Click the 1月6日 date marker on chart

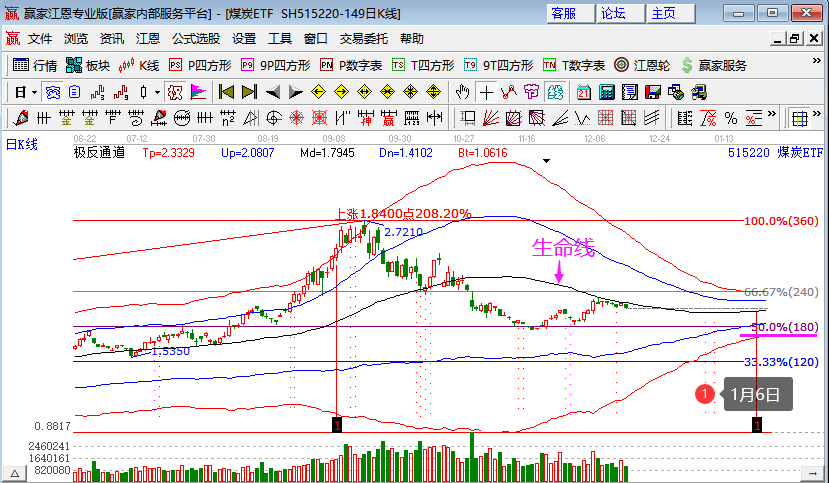coord(758,394)
